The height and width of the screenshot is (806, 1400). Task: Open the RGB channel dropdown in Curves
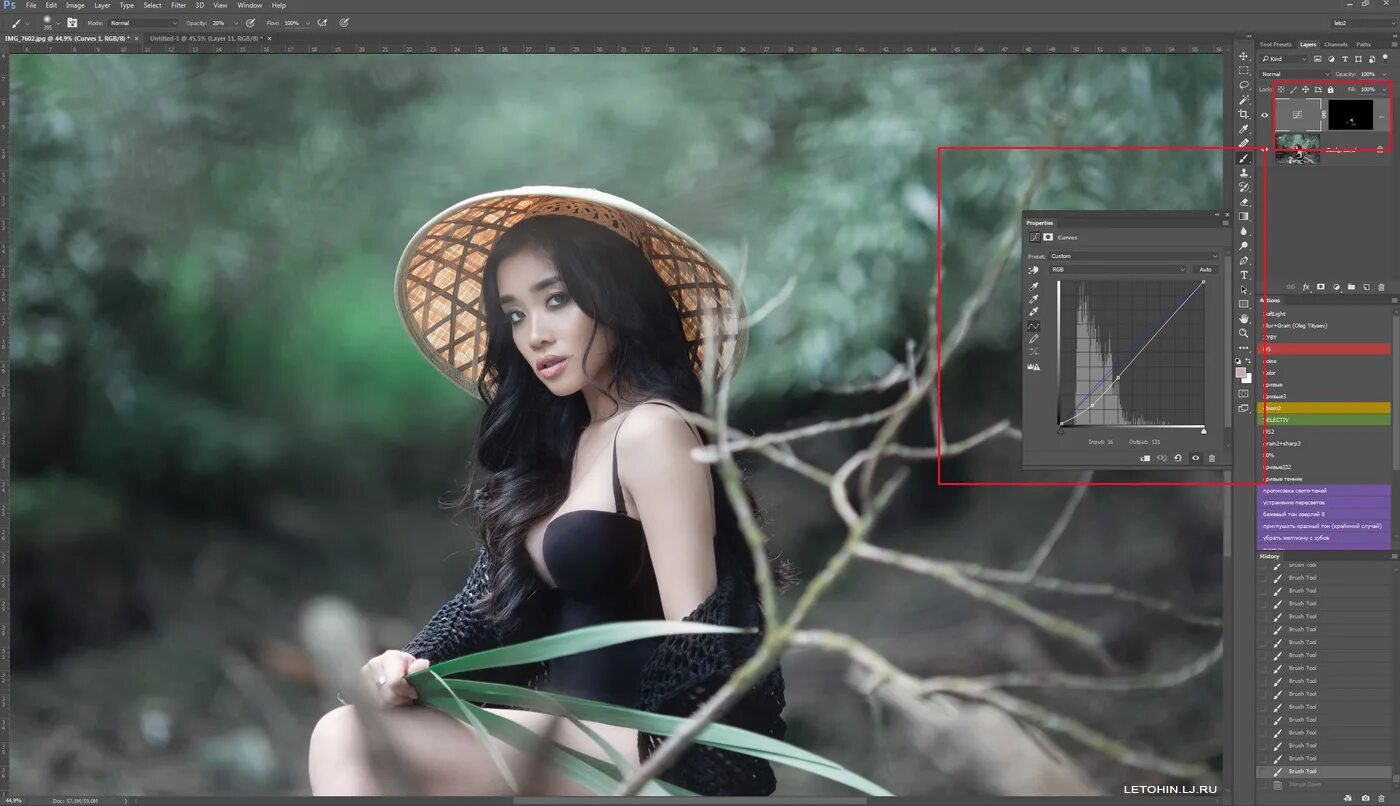click(x=1117, y=269)
